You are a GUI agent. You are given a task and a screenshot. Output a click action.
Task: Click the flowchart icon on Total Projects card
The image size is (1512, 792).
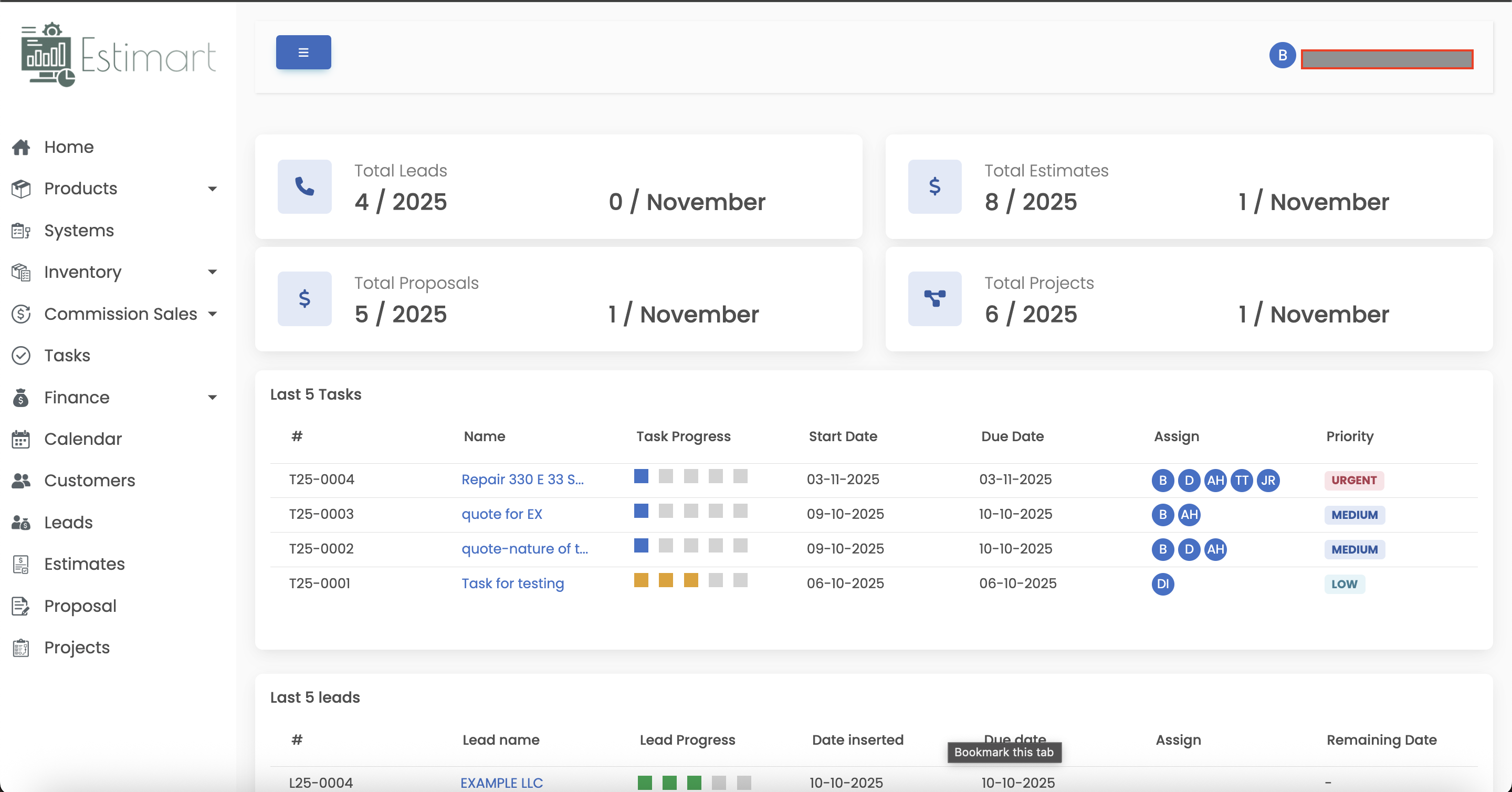pos(934,298)
